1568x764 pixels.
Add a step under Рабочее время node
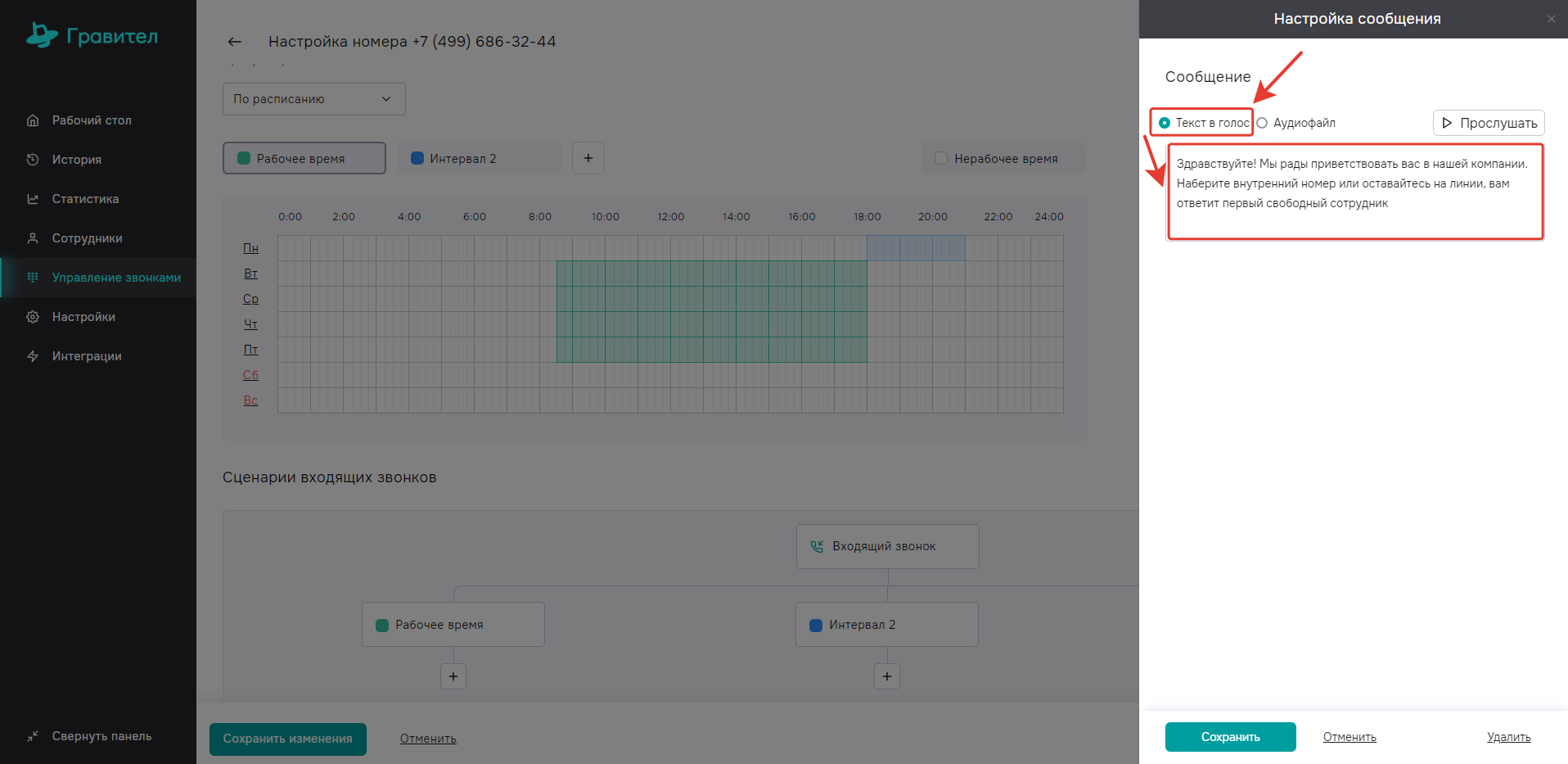tap(453, 676)
